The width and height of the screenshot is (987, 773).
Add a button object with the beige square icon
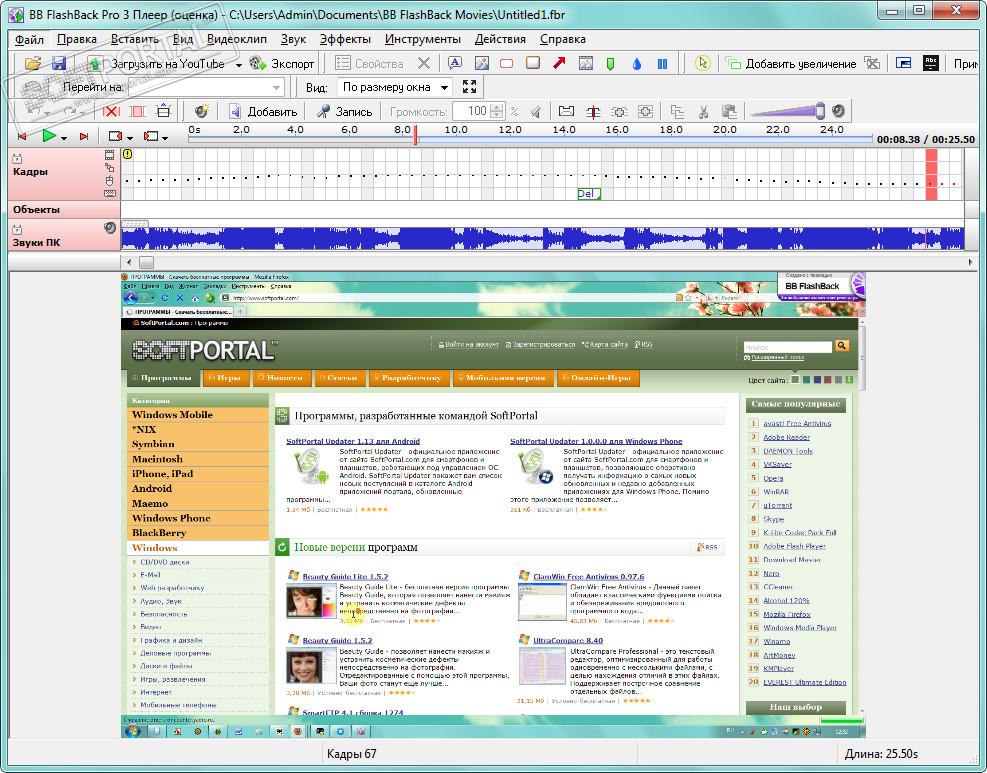pos(533,63)
